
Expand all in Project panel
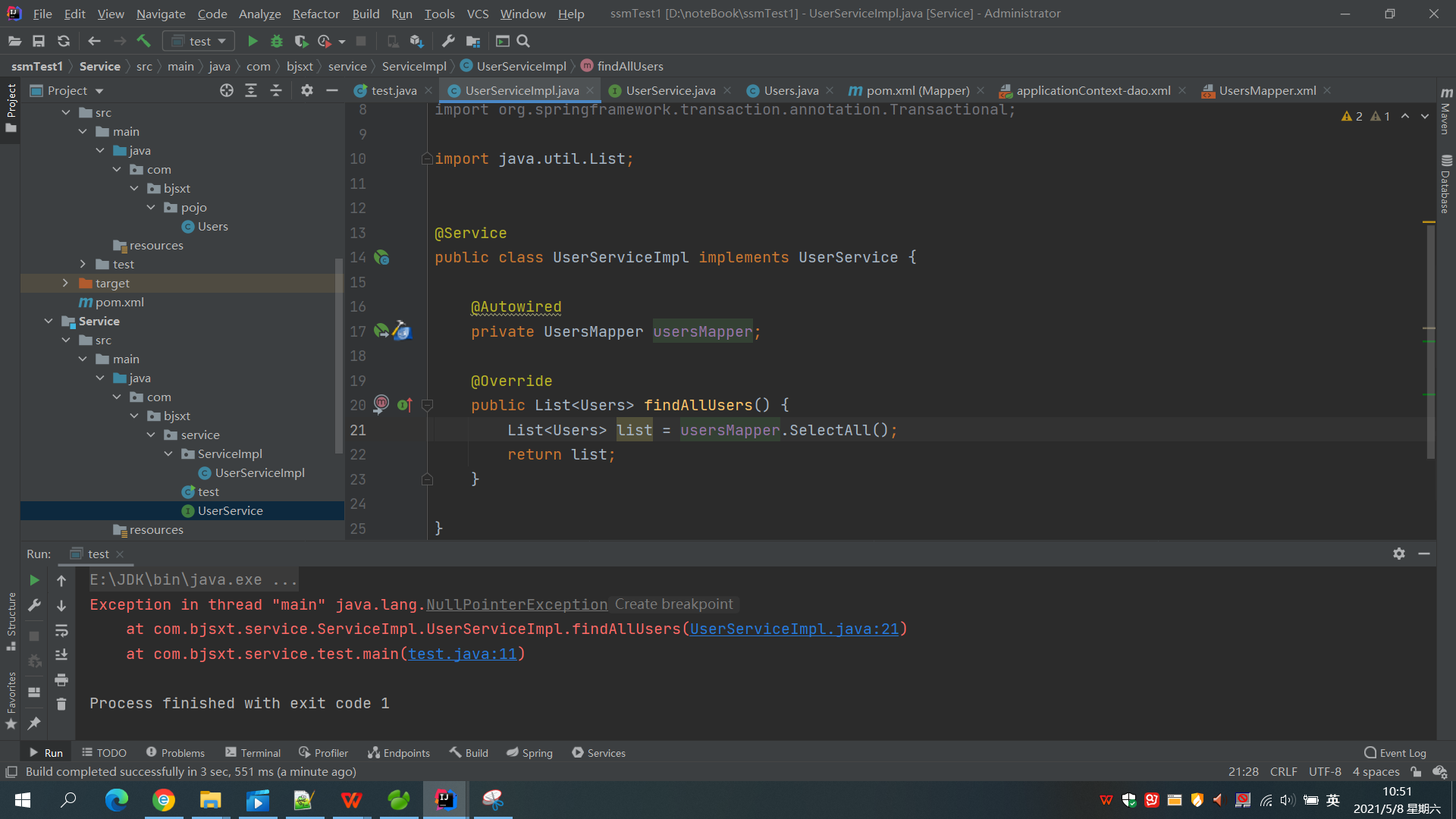point(251,91)
